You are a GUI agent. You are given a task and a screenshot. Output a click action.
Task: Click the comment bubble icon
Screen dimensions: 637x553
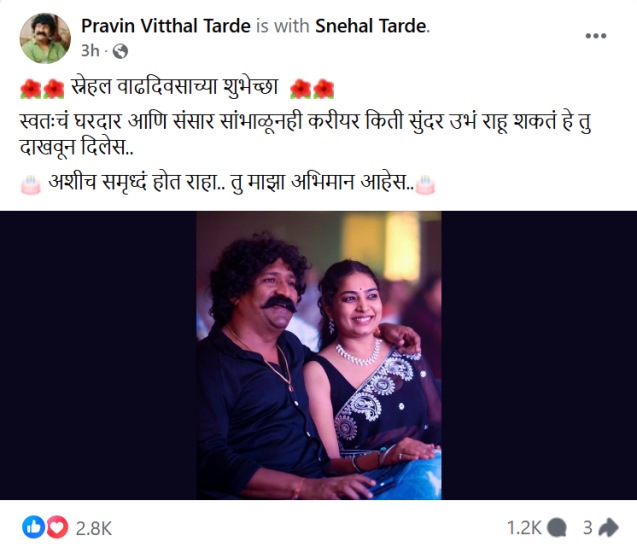click(556, 528)
